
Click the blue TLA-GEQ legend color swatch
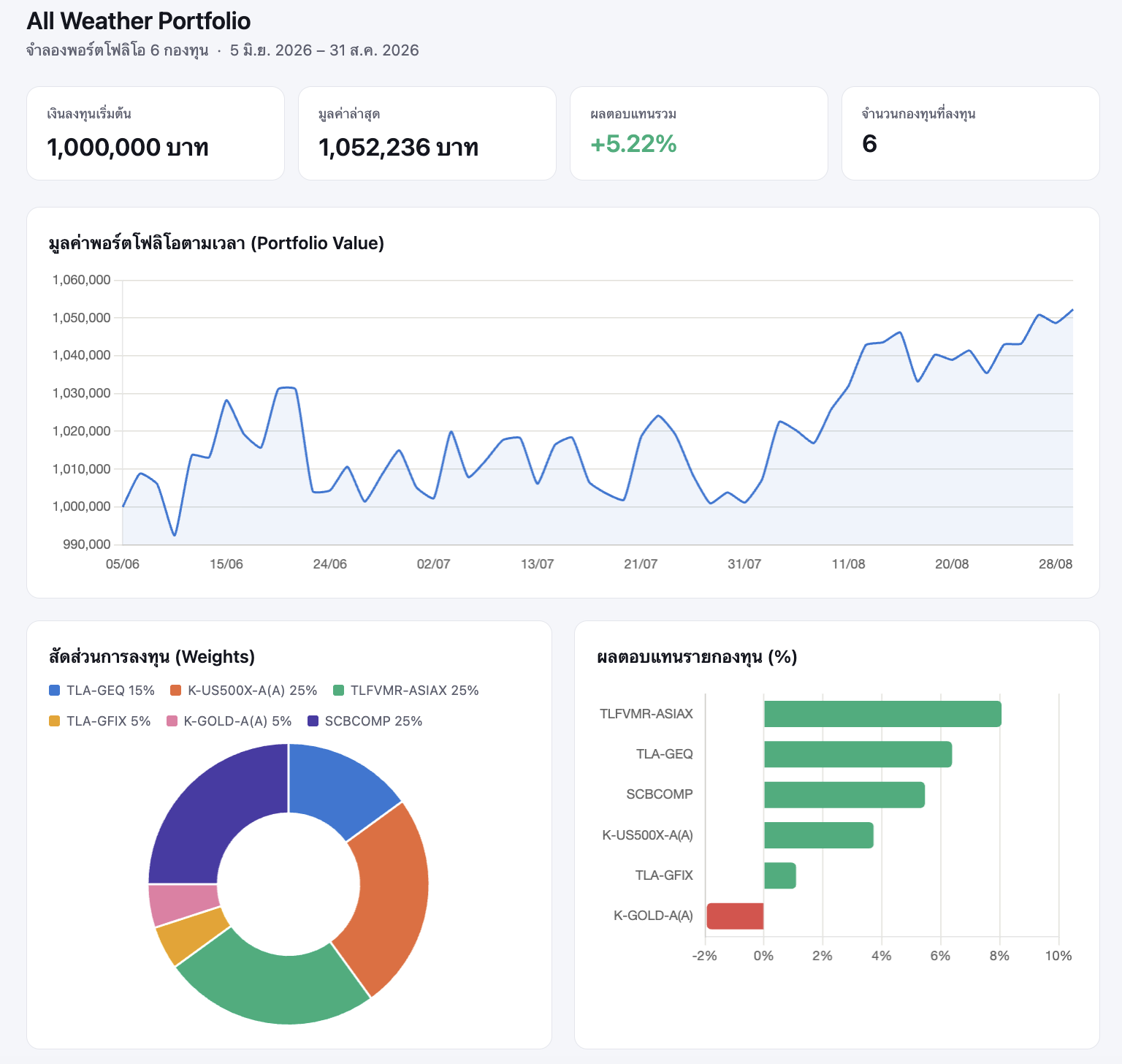coord(54,691)
